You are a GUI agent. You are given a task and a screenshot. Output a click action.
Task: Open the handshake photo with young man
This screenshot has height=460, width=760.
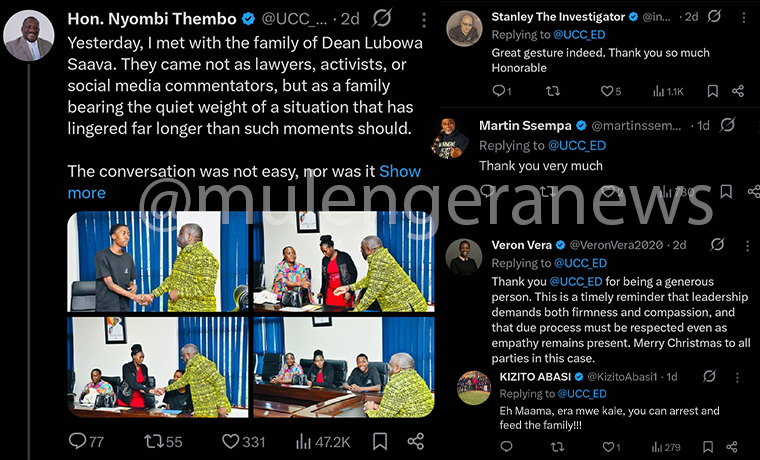[x=158, y=261]
